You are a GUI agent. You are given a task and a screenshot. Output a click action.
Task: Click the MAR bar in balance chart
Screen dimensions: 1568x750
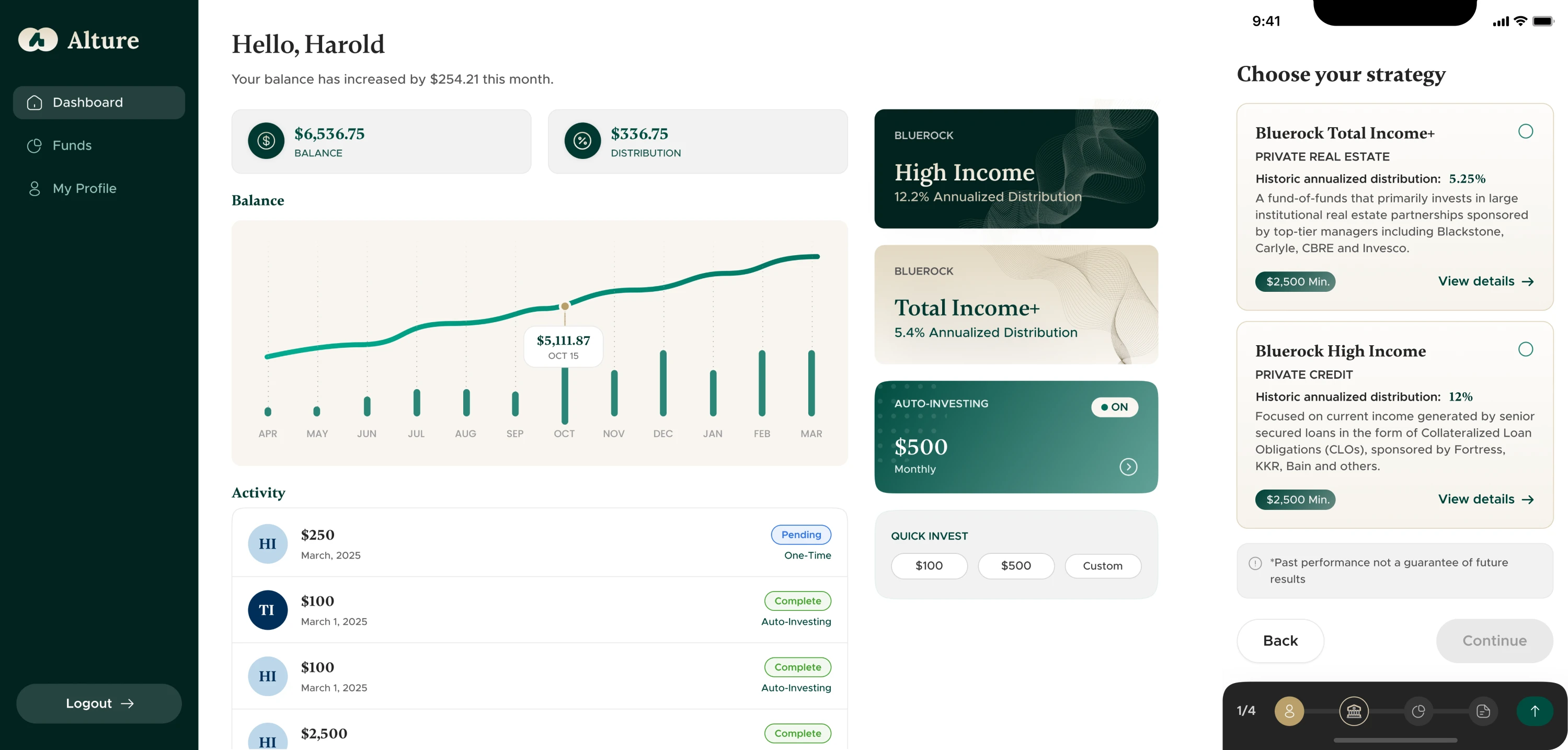[x=811, y=383]
